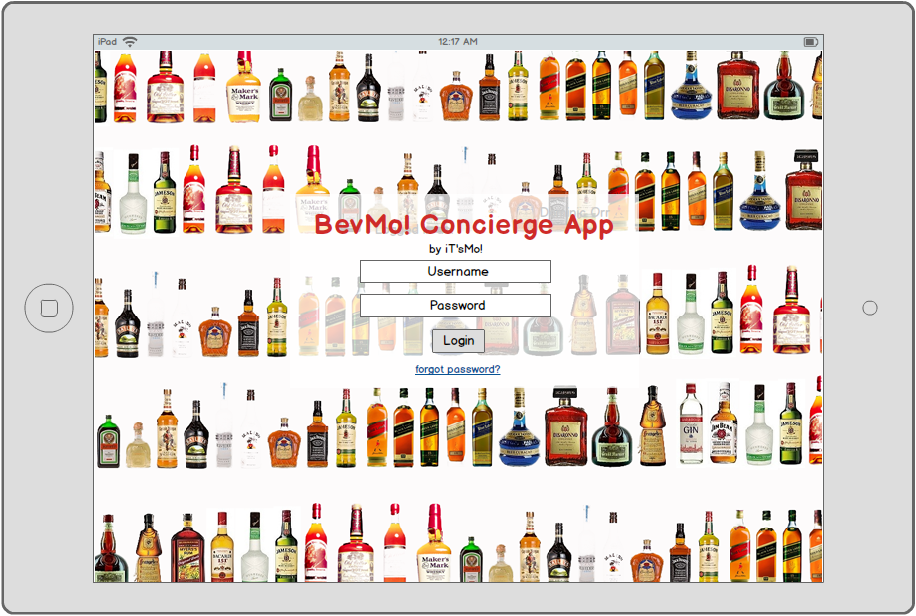Click the Login button
The height and width of the screenshot is (616, 916).
(458, 341)
